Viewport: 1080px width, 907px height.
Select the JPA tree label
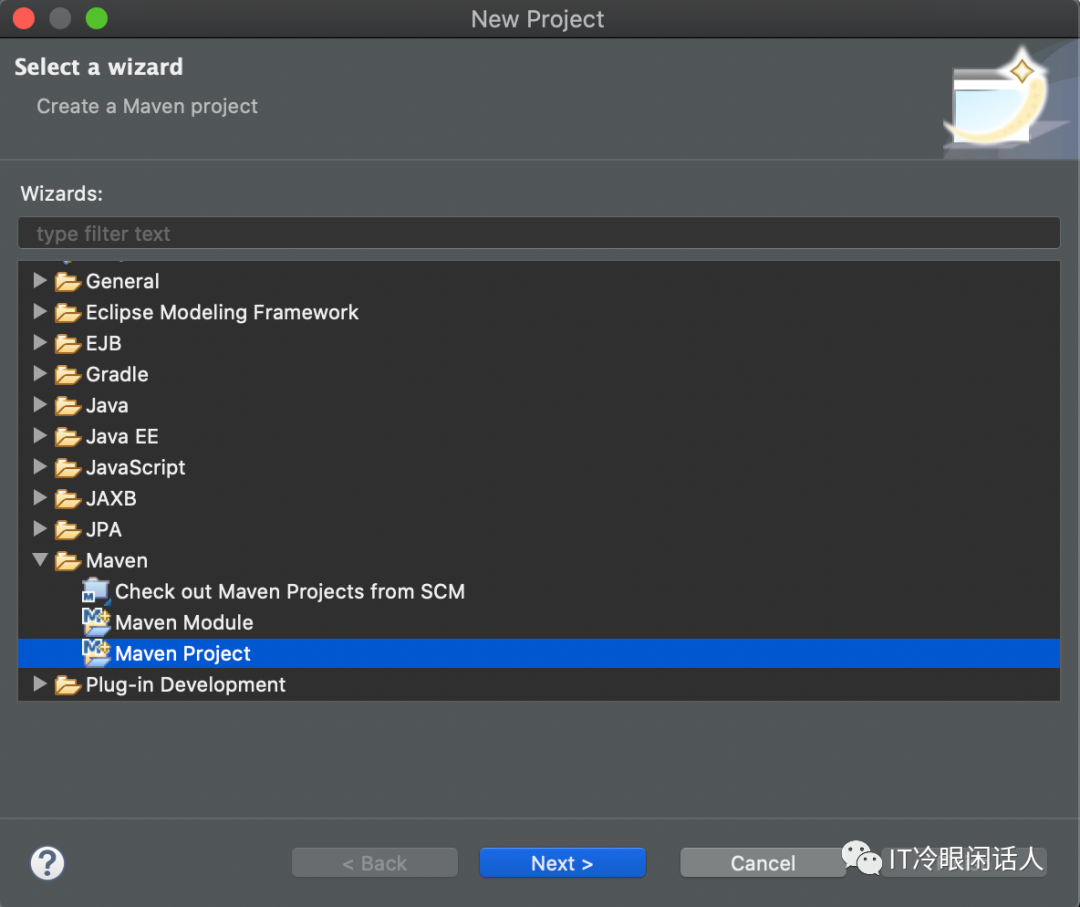click(103, 530)
